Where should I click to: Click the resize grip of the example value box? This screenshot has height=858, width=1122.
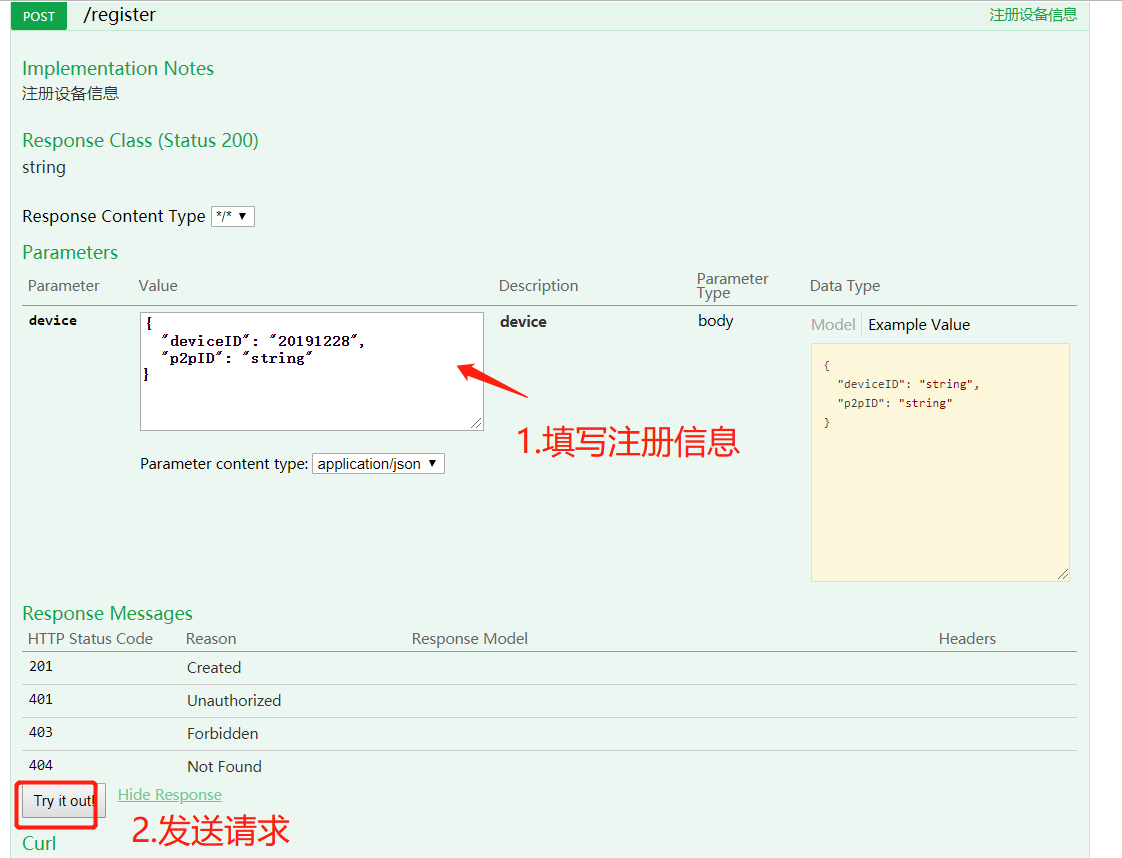[1063, 575]
